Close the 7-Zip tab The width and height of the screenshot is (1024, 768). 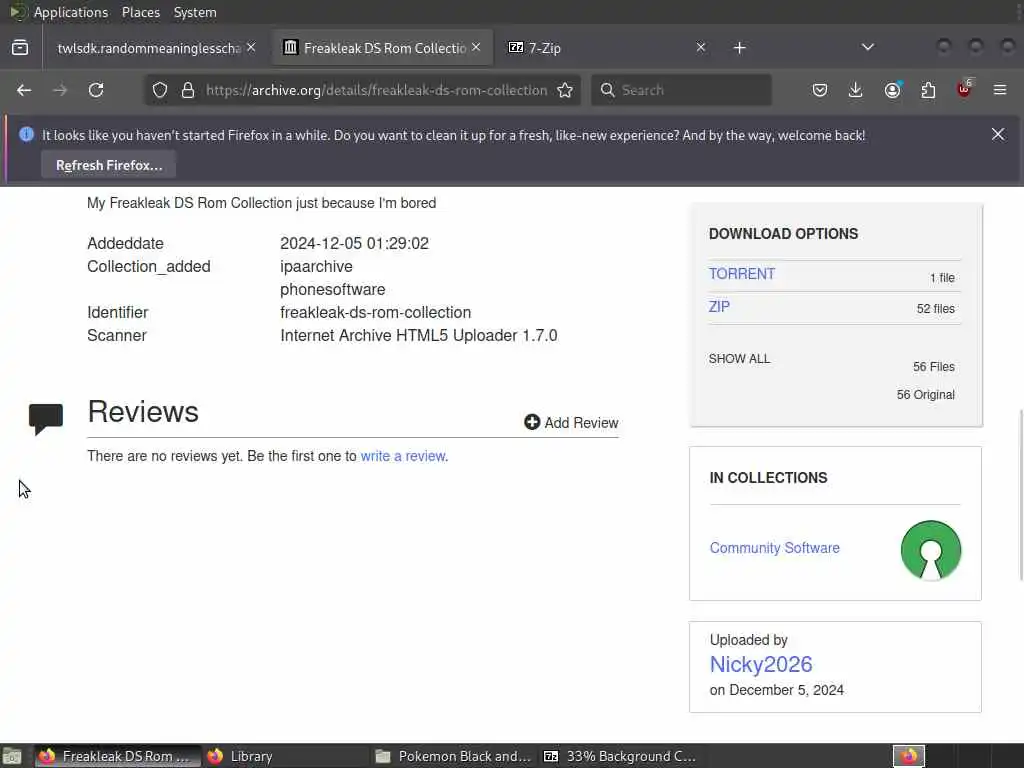click(701, 48)
